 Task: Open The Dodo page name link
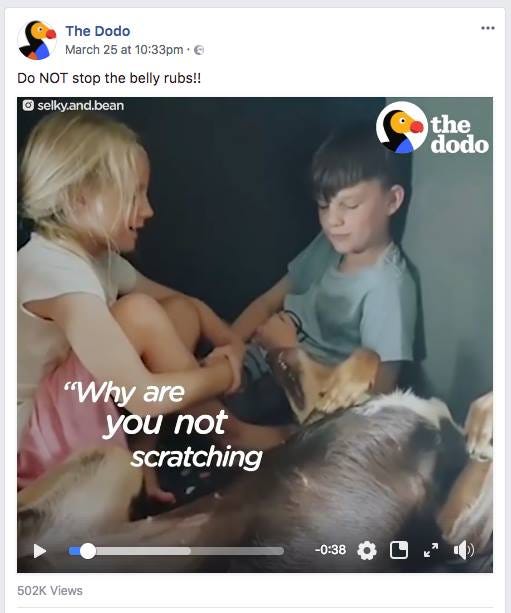pos(98,31)
